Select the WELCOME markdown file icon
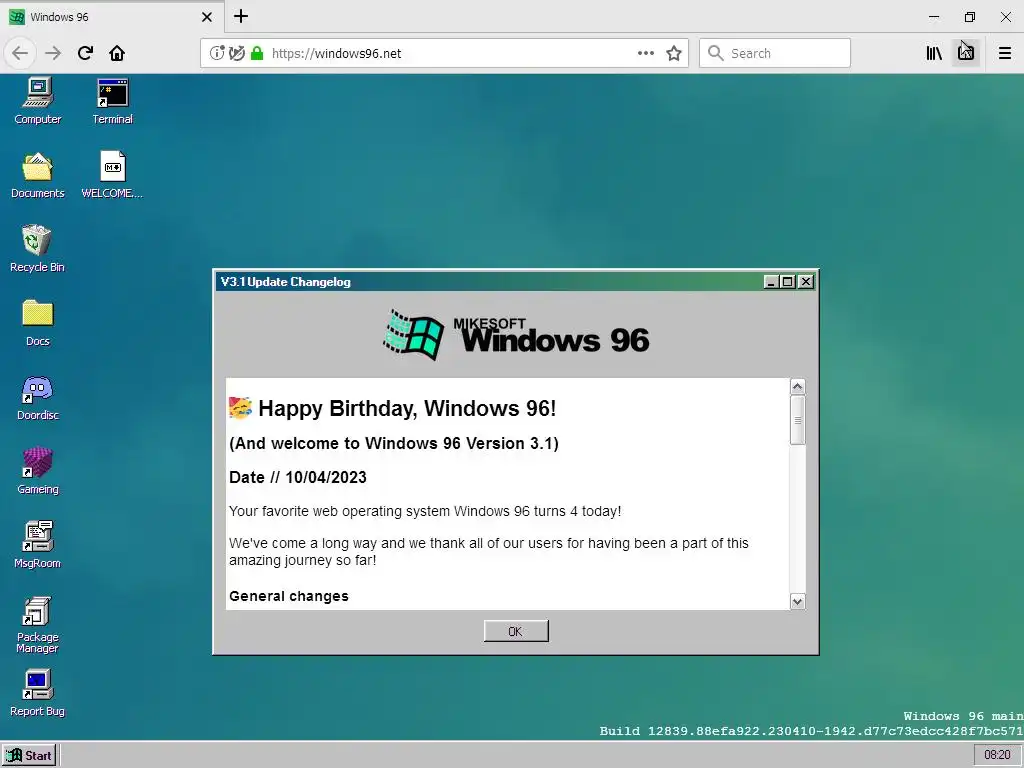 pyautogui.click(x=112, y=175)
